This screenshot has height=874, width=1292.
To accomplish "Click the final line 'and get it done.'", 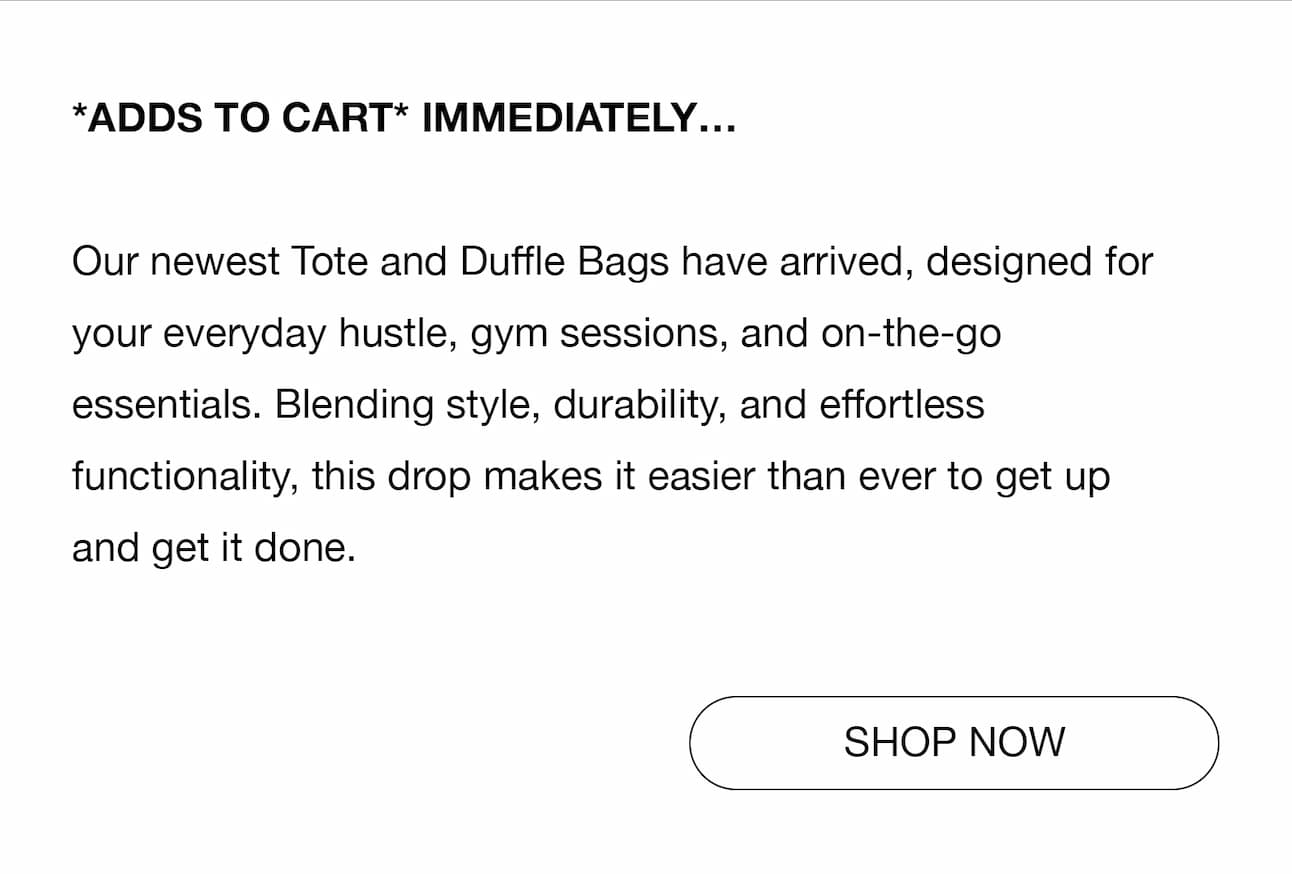I will point(214,550).
